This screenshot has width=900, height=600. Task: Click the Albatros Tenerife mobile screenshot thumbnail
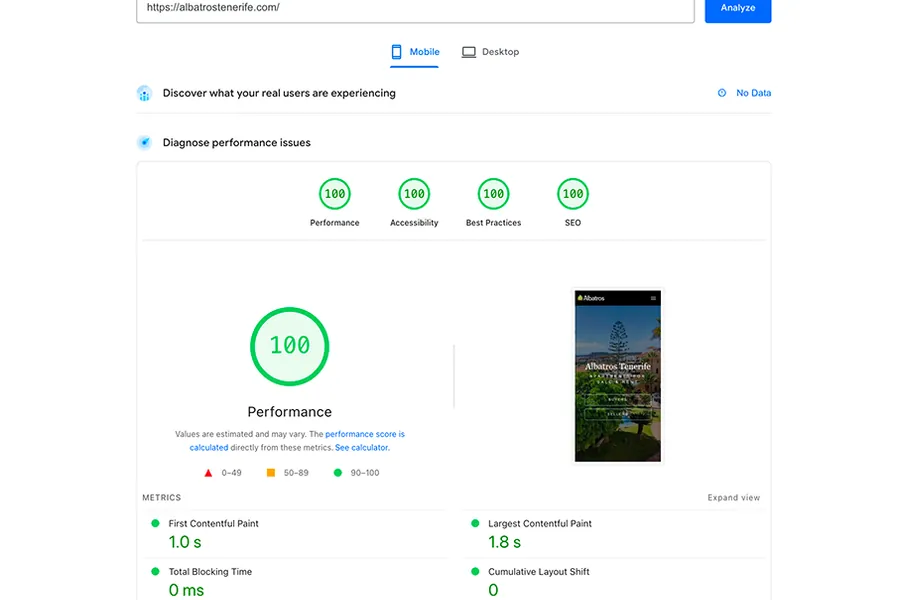coord(618,376)
